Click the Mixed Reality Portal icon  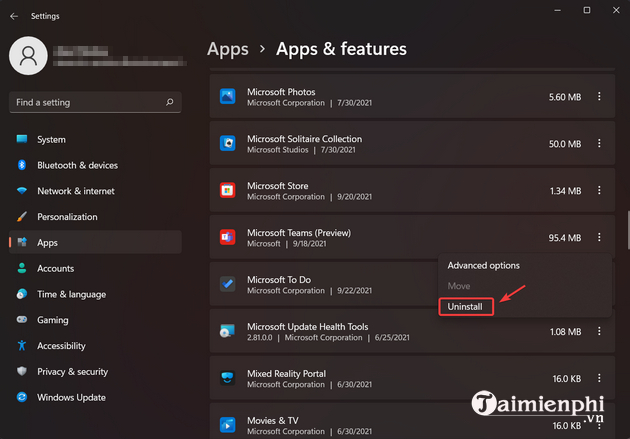227,378
